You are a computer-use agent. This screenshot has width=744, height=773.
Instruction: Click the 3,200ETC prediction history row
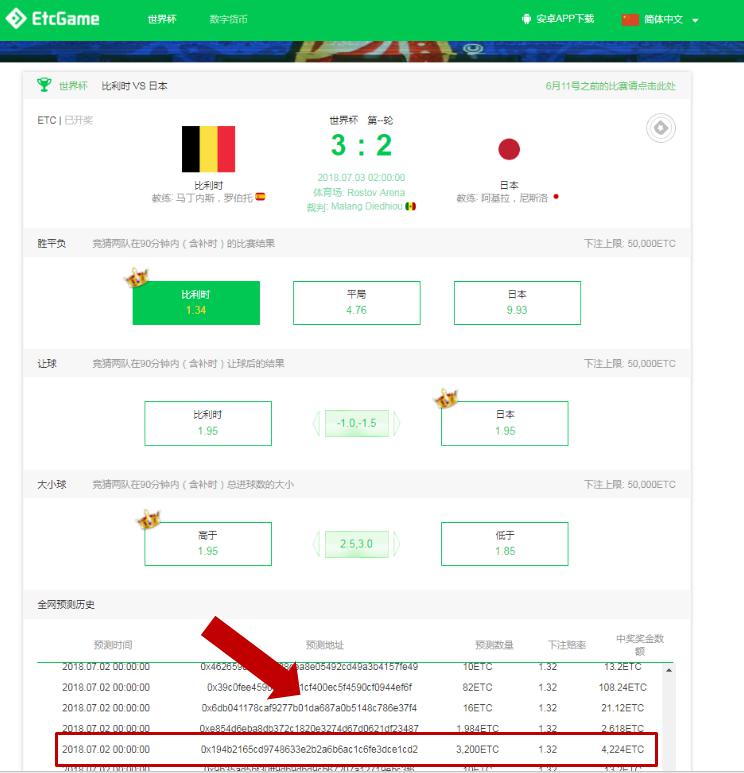[356, 749]
